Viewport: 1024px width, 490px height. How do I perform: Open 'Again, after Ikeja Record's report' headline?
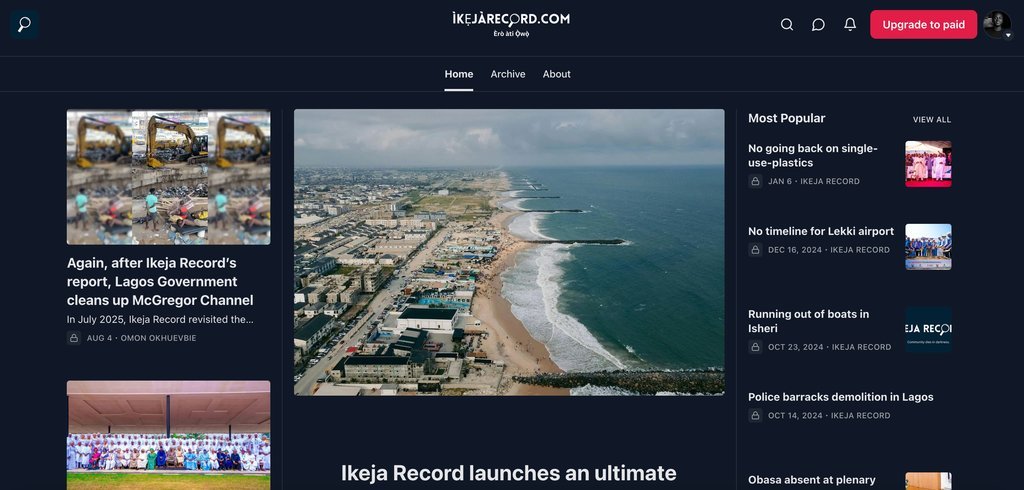[160, 282]
